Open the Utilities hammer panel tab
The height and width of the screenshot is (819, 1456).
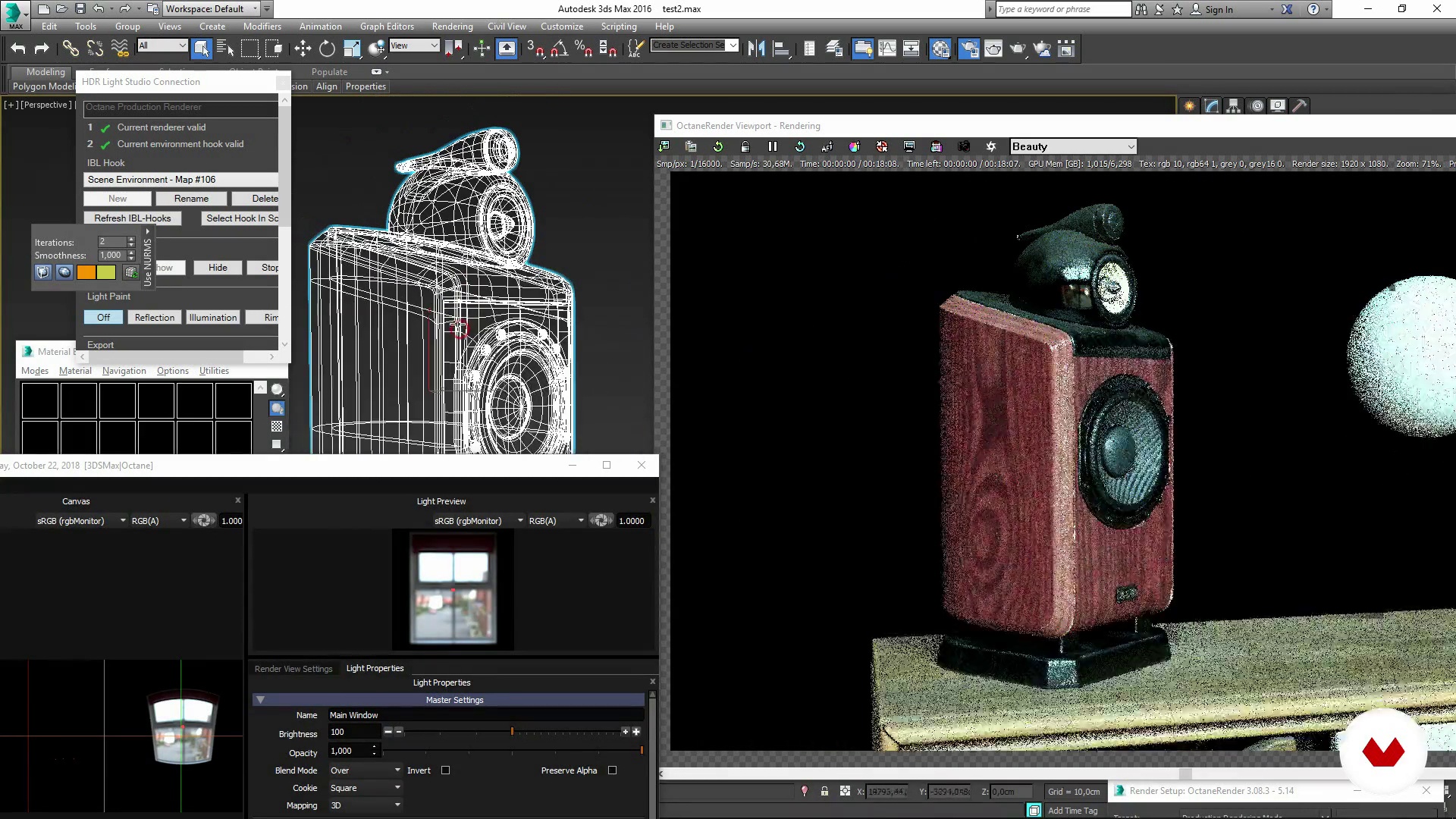tap(1300, 106)
